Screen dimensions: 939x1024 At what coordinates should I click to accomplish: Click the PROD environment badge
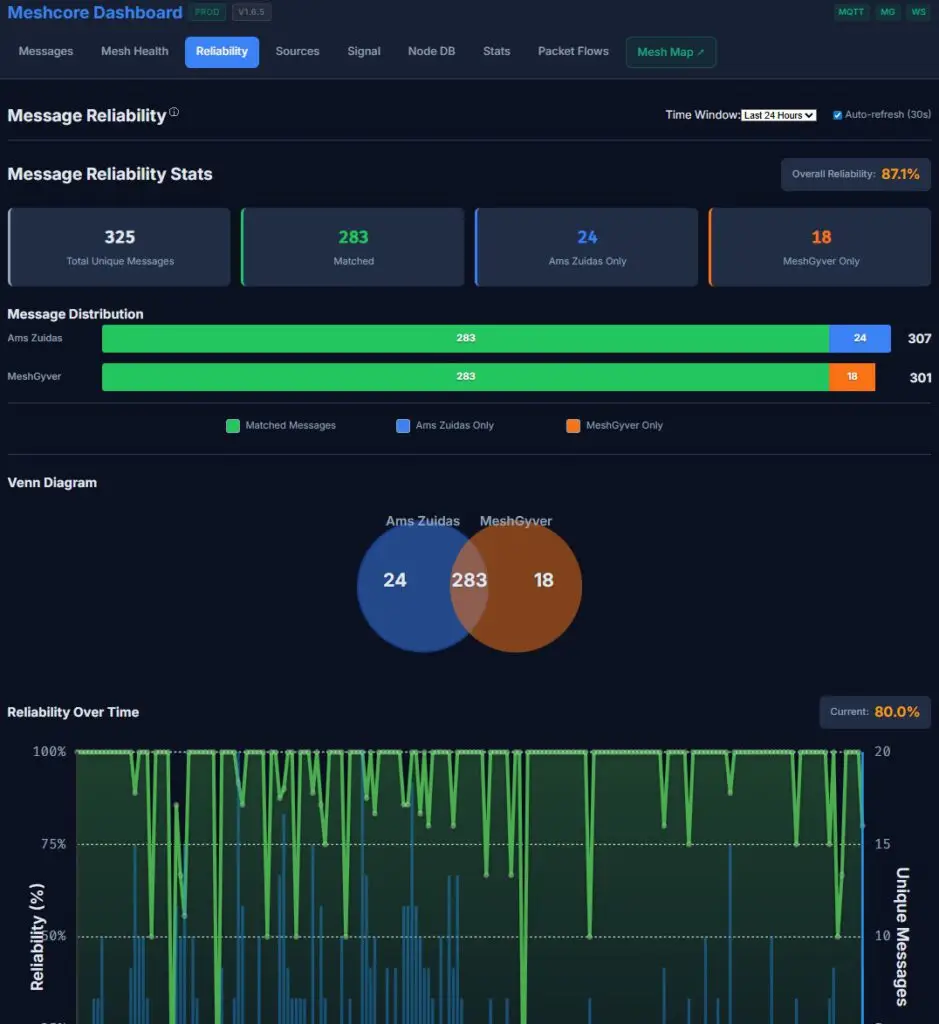click(x=209, y=13)
